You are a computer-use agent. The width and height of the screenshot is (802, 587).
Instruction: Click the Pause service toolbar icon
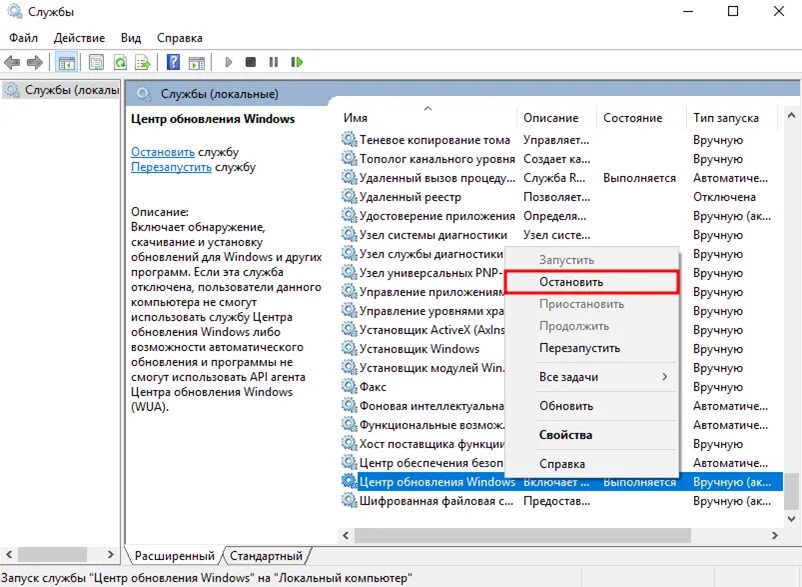coord(274,62)
